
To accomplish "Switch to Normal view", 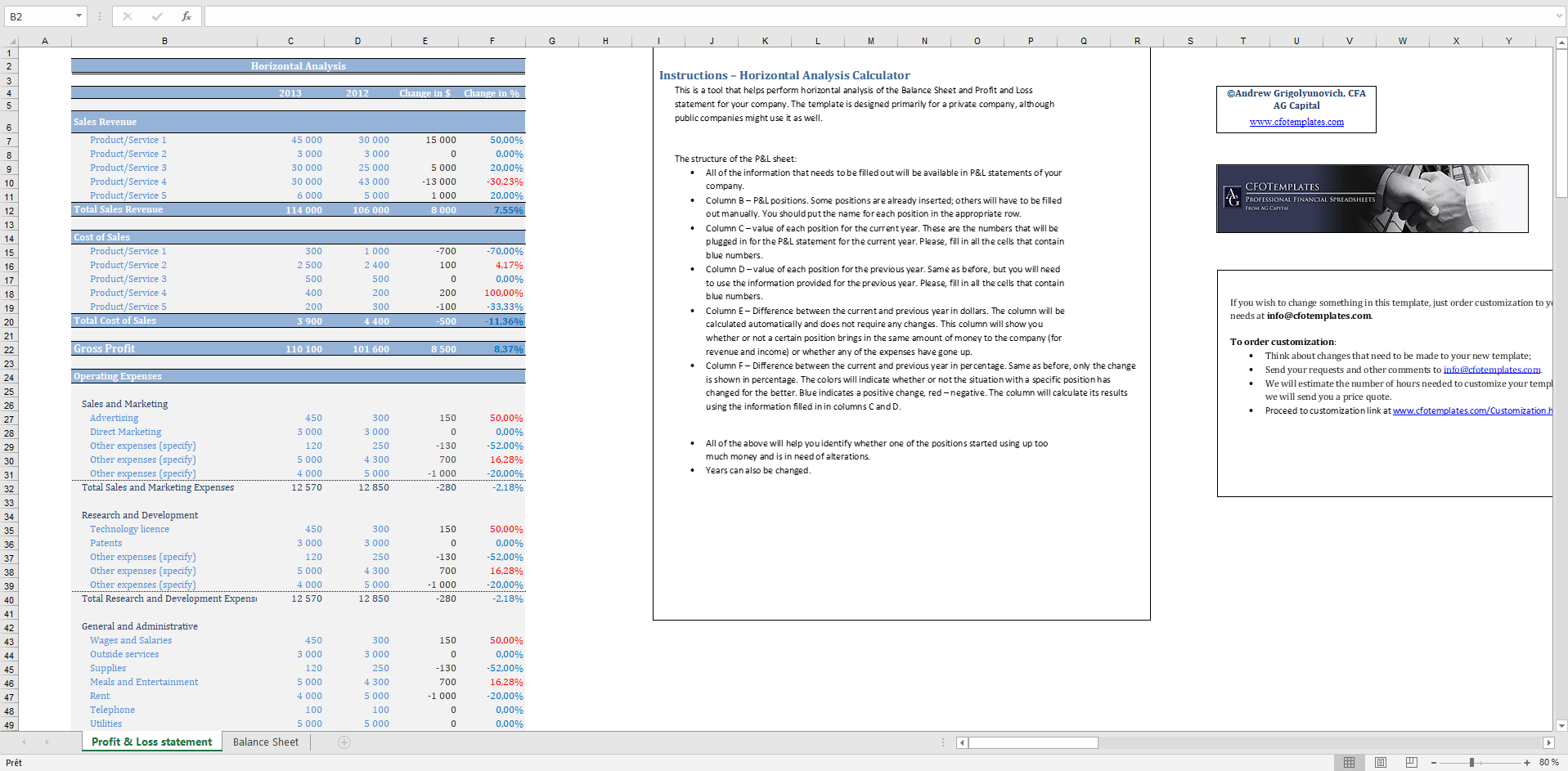I will 1349,762.
